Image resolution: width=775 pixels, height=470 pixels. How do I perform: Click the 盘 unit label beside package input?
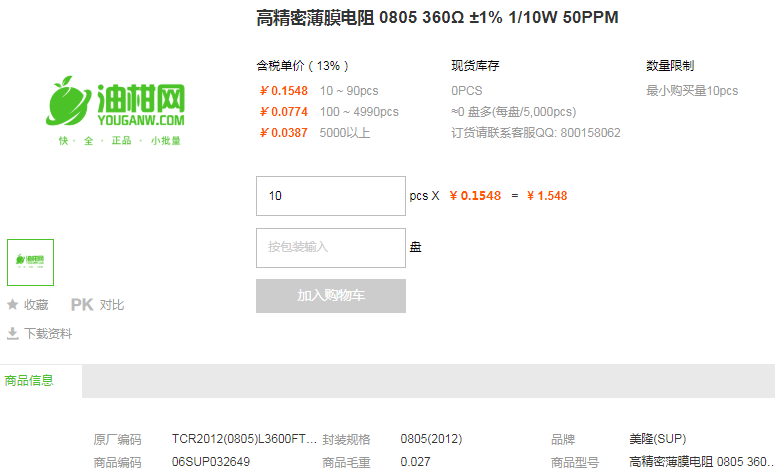tap(415, 248)
